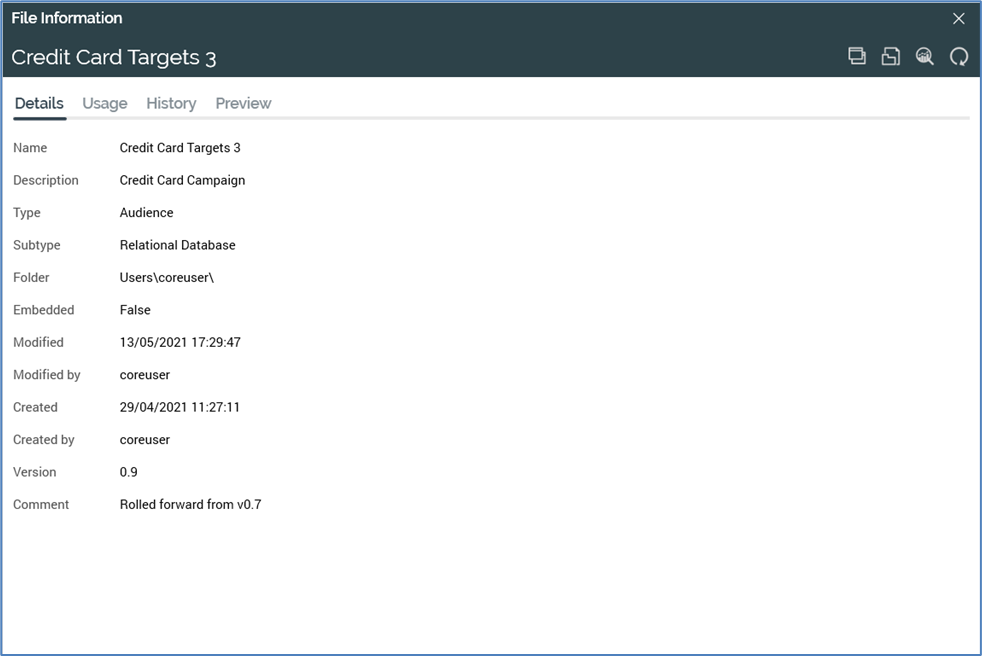Select the Credit Card Campaign description text
982x656 pixels.
coord(182,180)
